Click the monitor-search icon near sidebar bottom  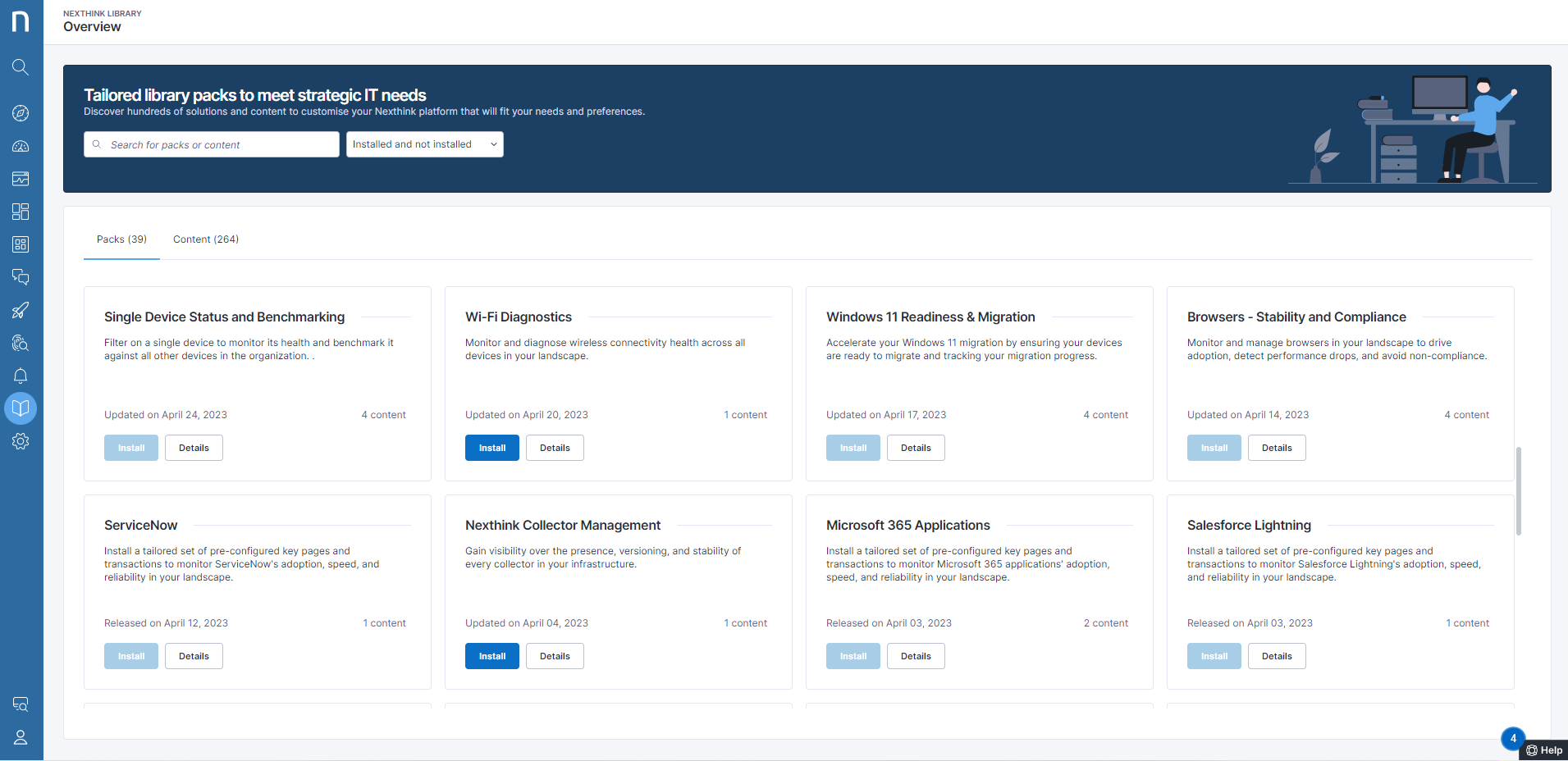pos(21,704)
